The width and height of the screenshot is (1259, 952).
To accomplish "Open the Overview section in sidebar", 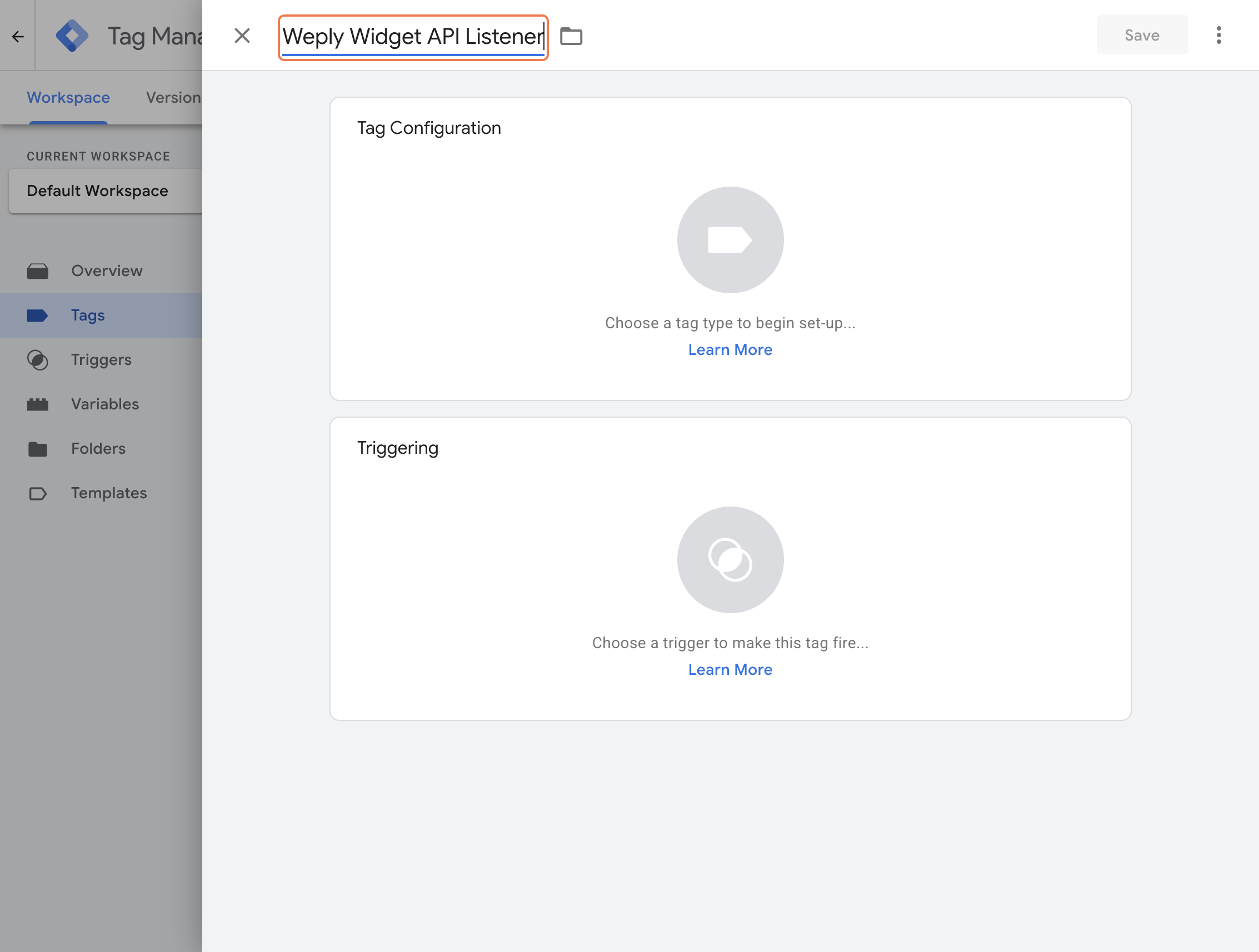I will (x=107, y=270).
